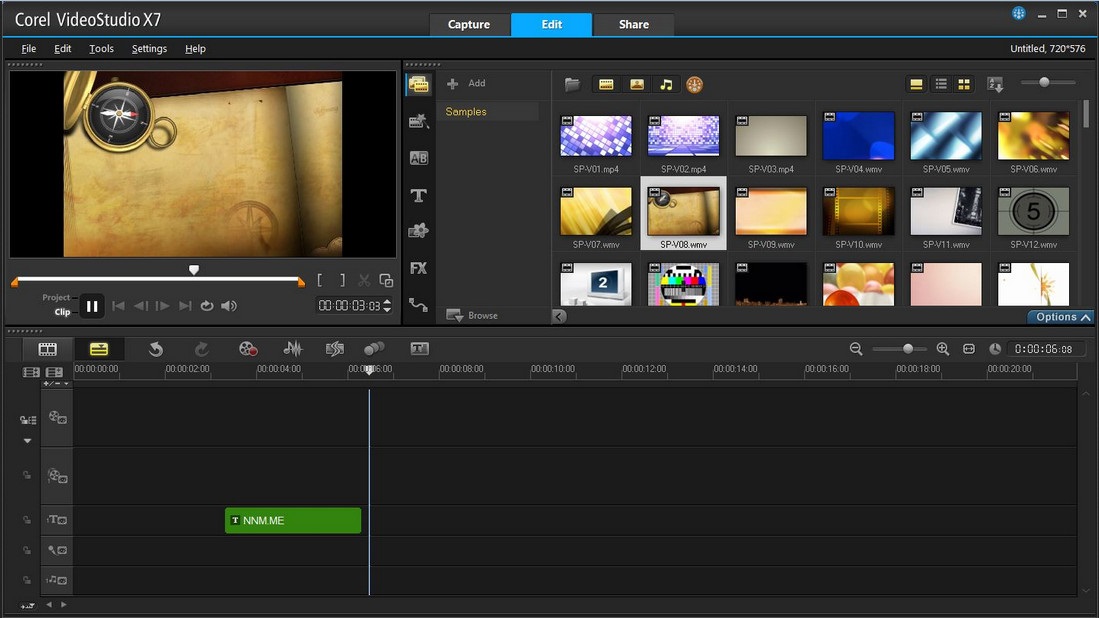
Task: Open the FX filter library
Action: pyautogui.click(x=418, y=268)
